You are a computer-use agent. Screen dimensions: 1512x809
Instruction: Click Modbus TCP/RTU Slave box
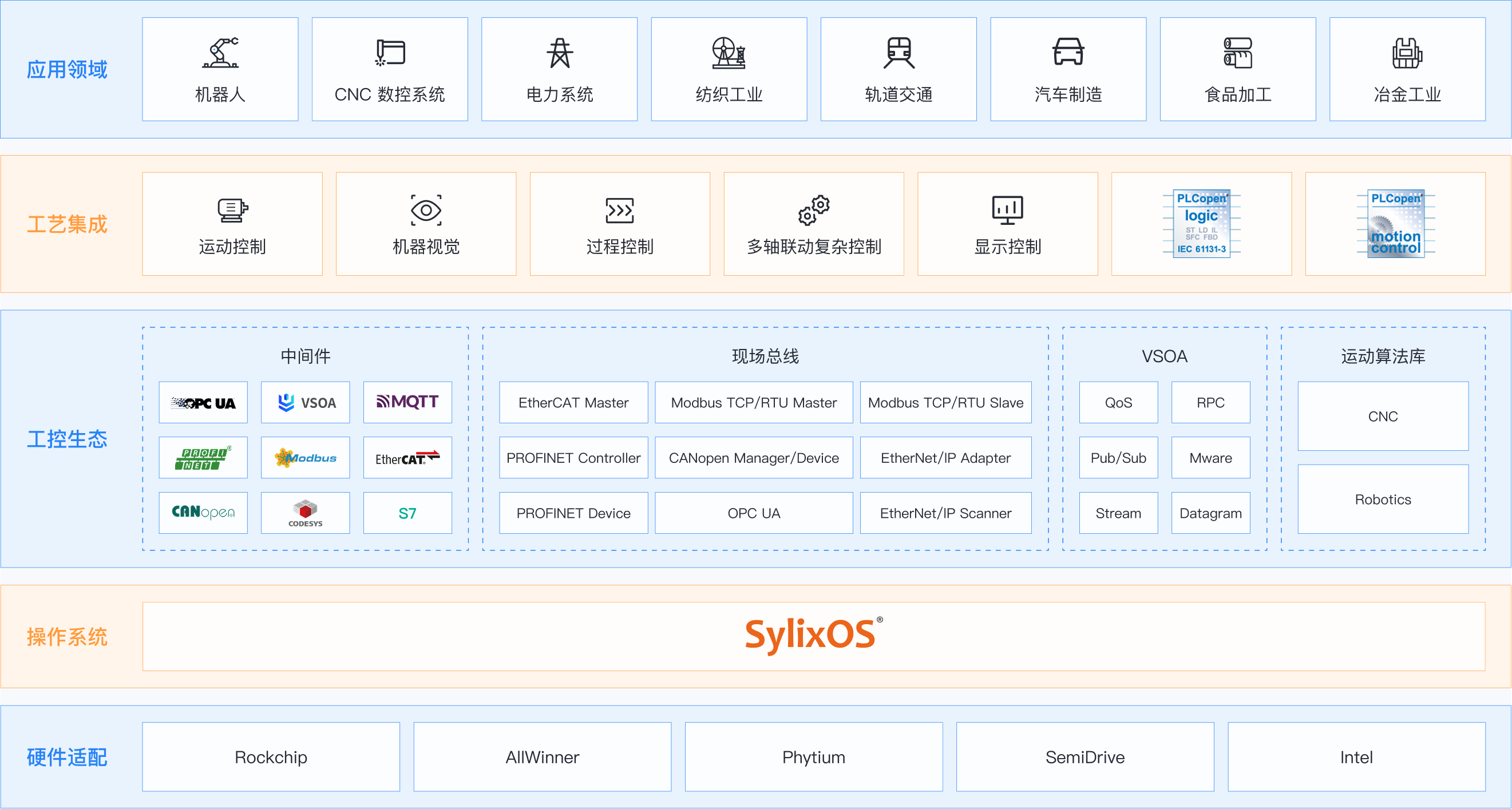(945, 402)
